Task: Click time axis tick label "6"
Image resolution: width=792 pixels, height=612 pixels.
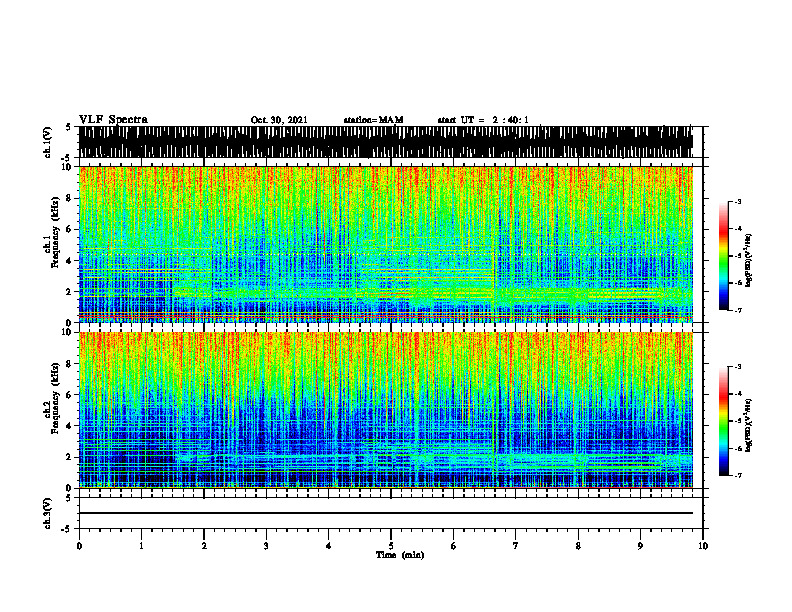Action: (454, 546)
